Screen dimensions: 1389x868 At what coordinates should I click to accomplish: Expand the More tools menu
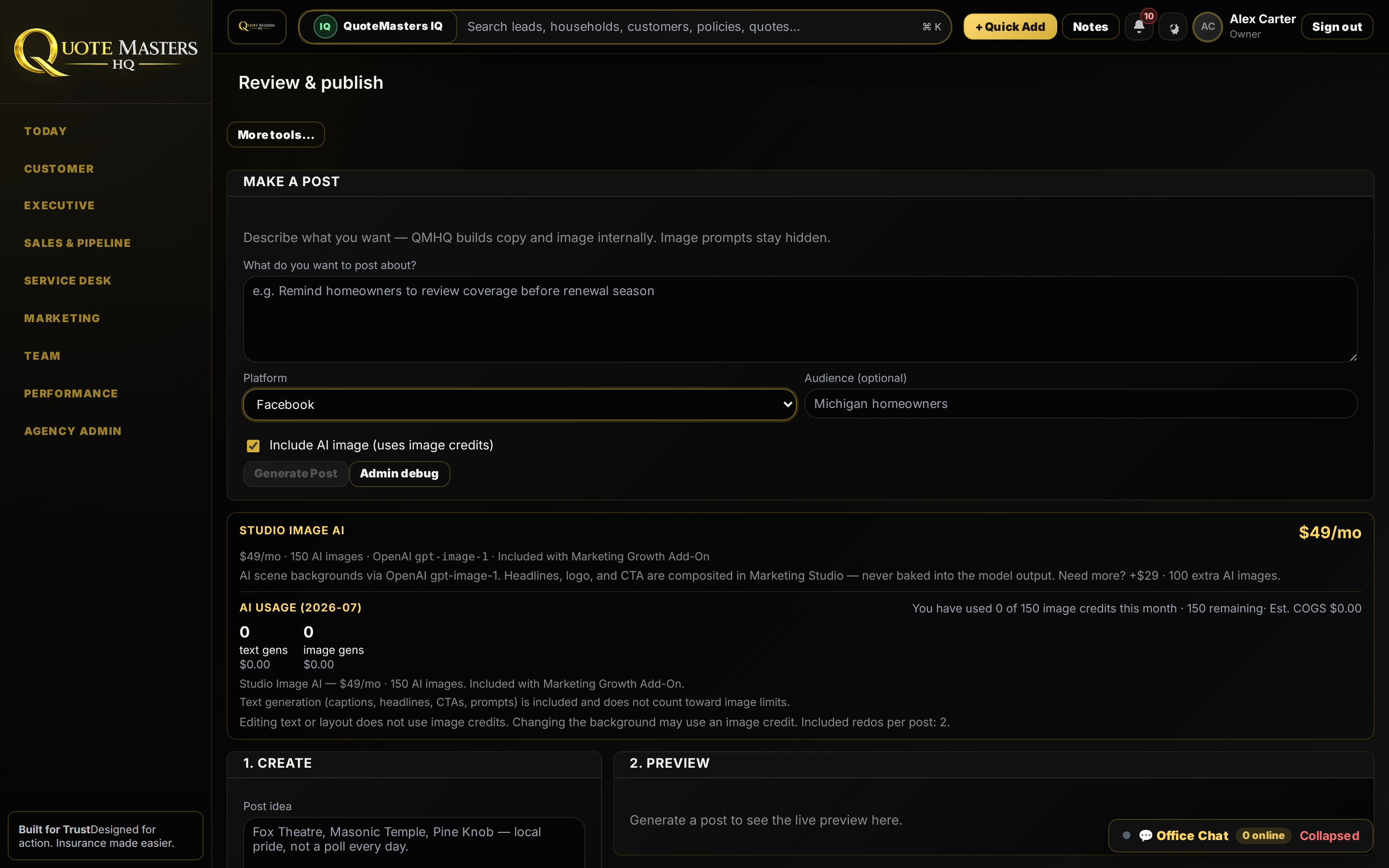[275, 135]
